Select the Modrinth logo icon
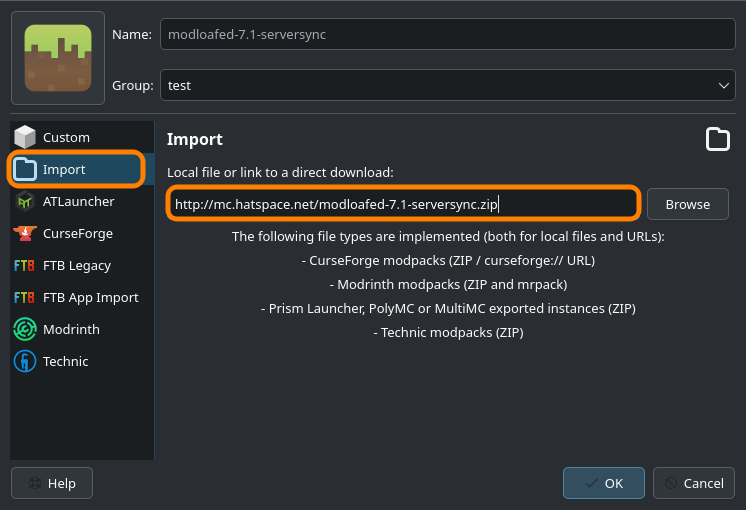The width and height of the screenshot is (746, 510). point(26,330)
